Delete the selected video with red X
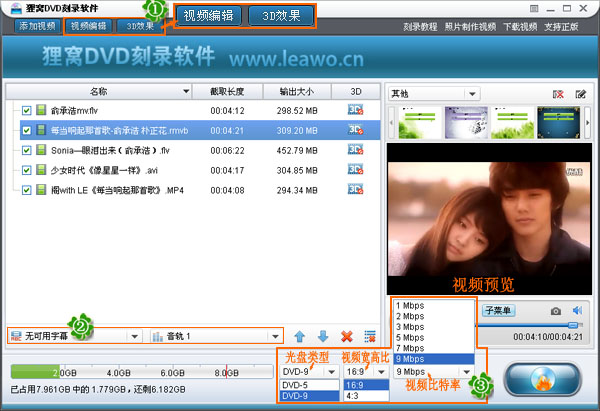This screenshot has height=411, width=600. coord(347,337)
